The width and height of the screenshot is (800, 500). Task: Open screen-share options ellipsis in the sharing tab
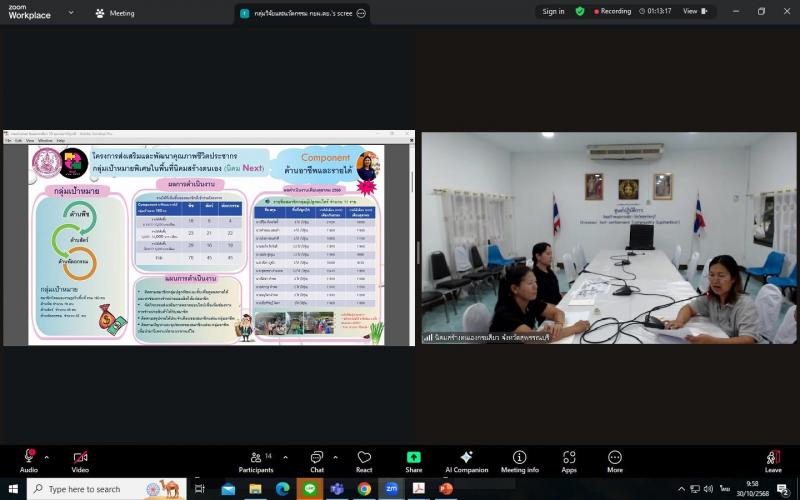point(361,13)
